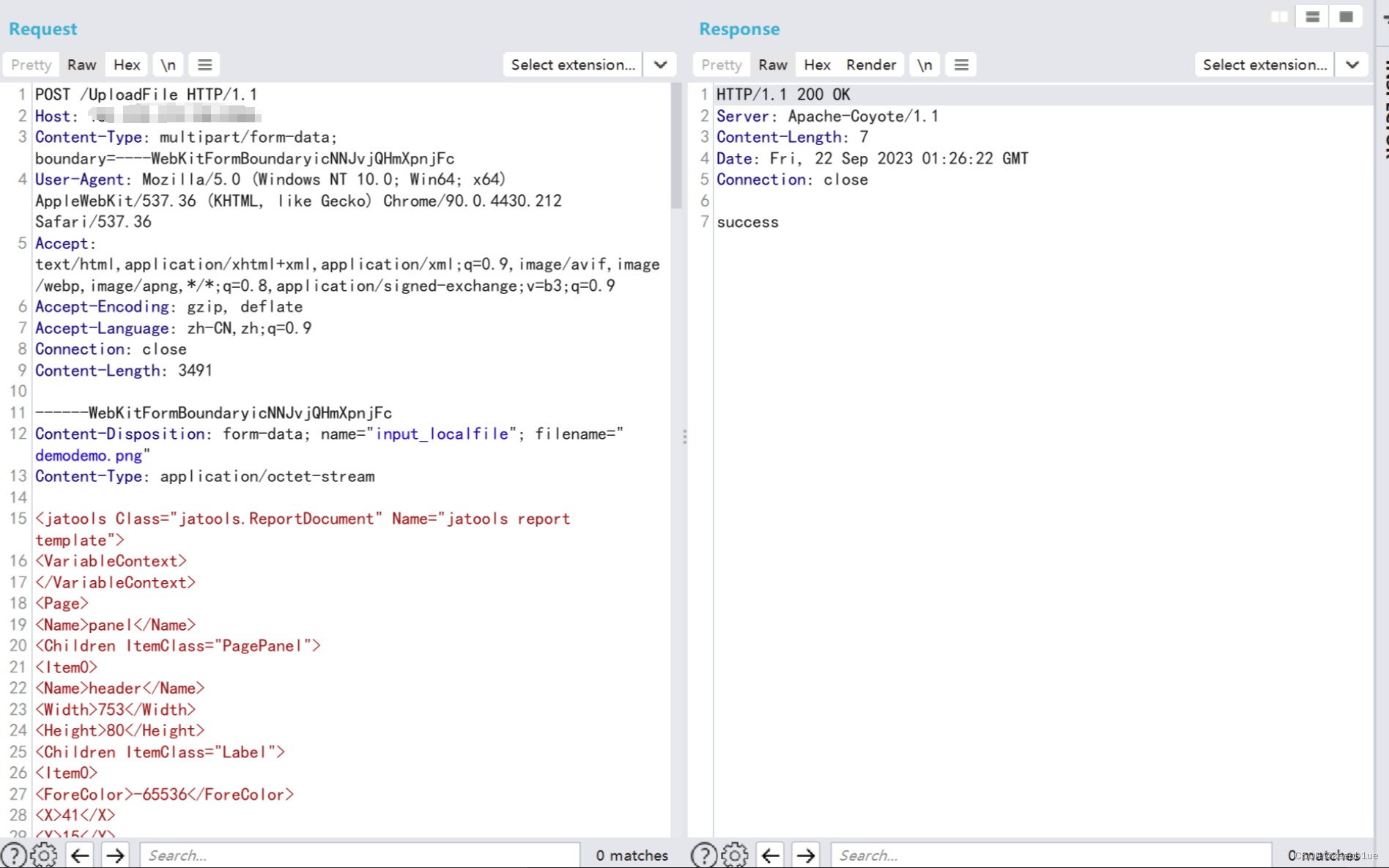Focus the Request search field
Image resolution: width=1389 pixels, height=868 pixels.
360,855
